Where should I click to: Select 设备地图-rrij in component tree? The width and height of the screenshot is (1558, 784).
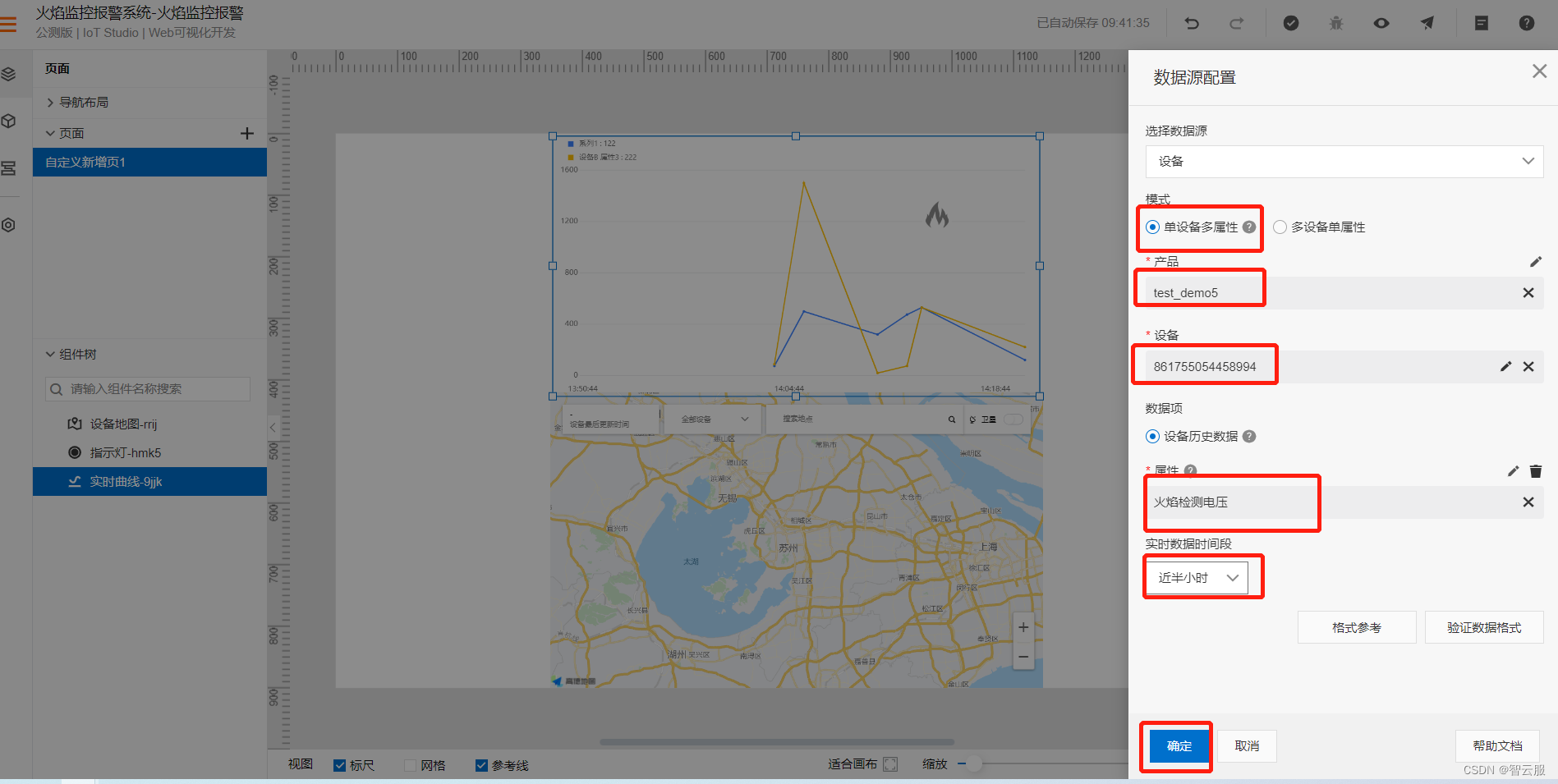point(149,424)
